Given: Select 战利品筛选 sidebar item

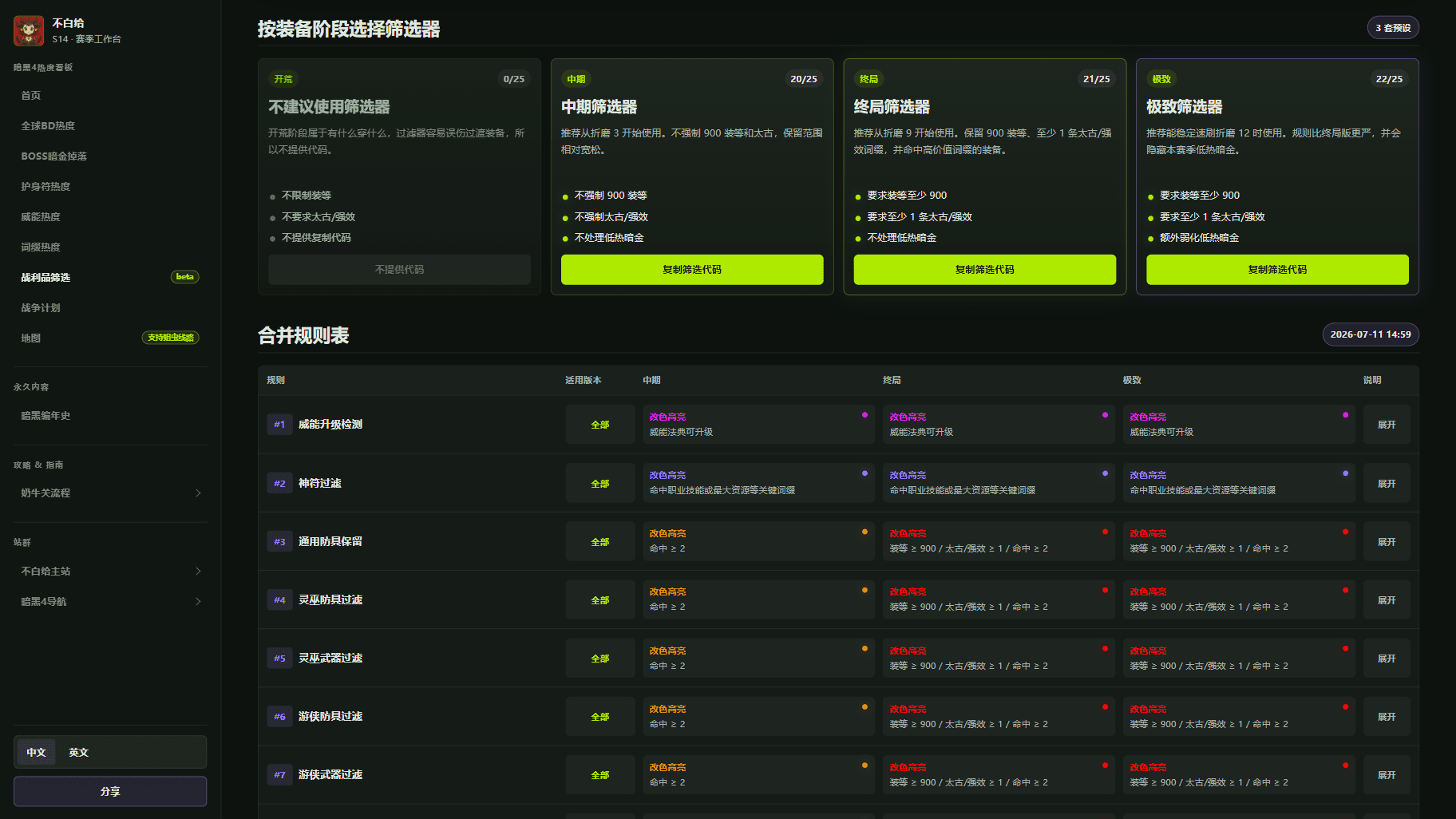Looking at the screenshot, I should click(110, 278).
